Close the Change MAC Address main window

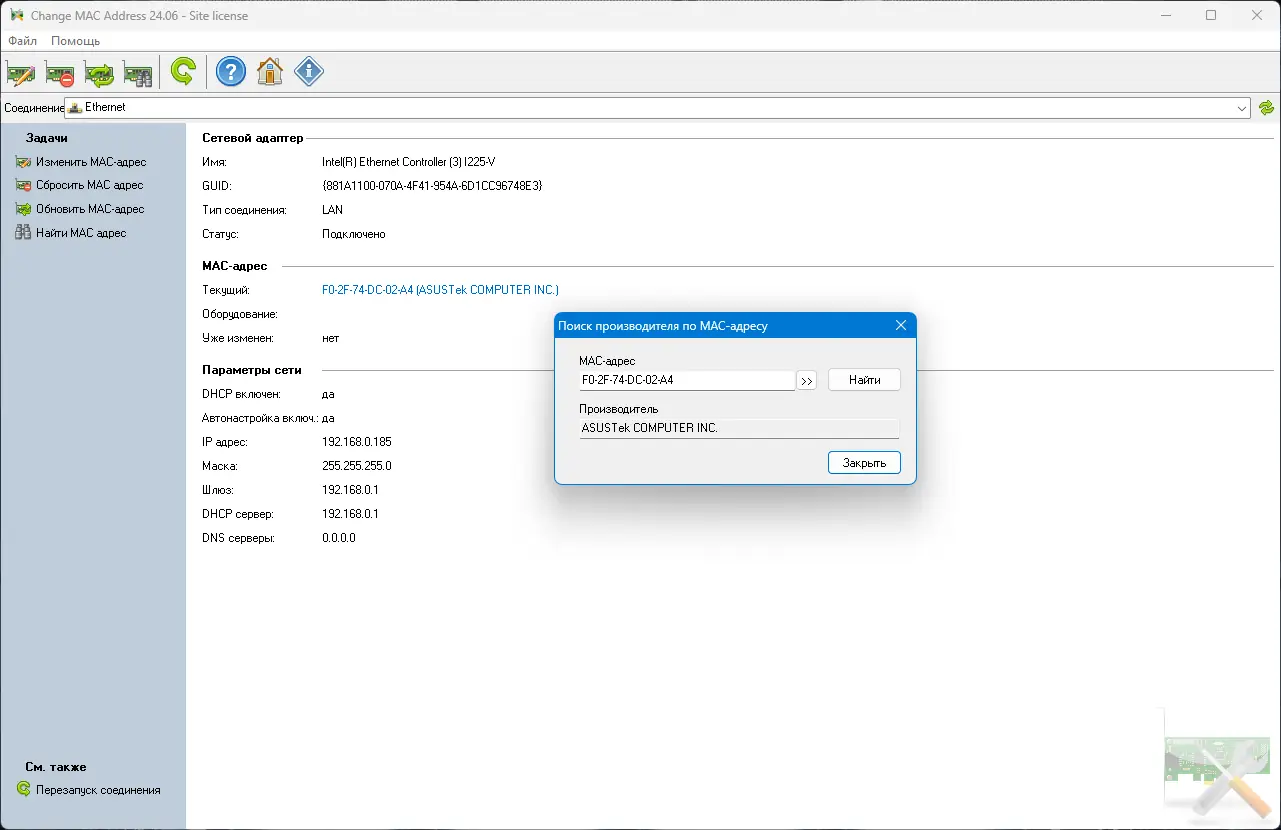click(1258, 15)
